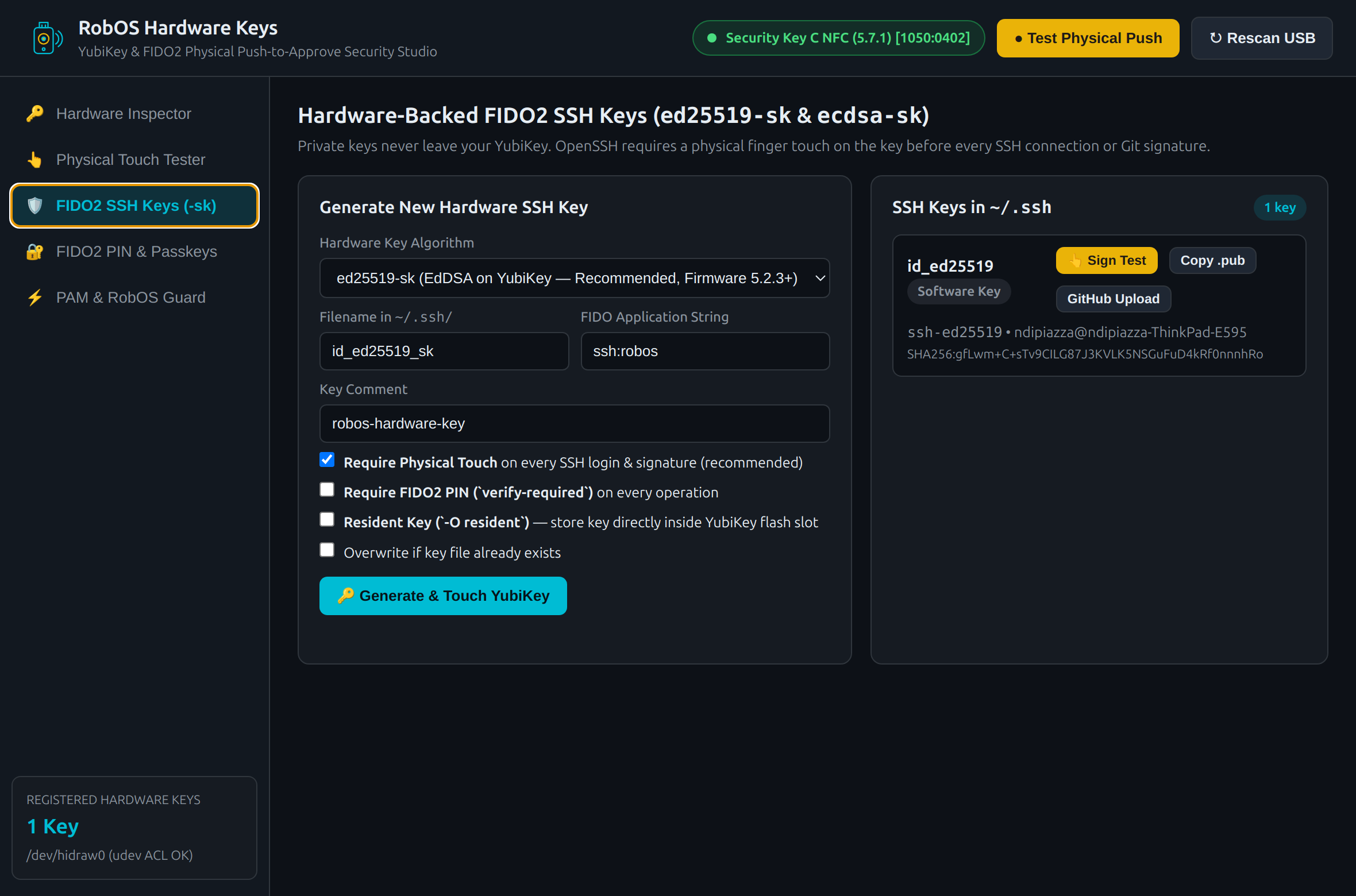1356x896 pixels.
Task: Click the '1 Key' registered hardware keys count
Action: [x=53, y=827]
